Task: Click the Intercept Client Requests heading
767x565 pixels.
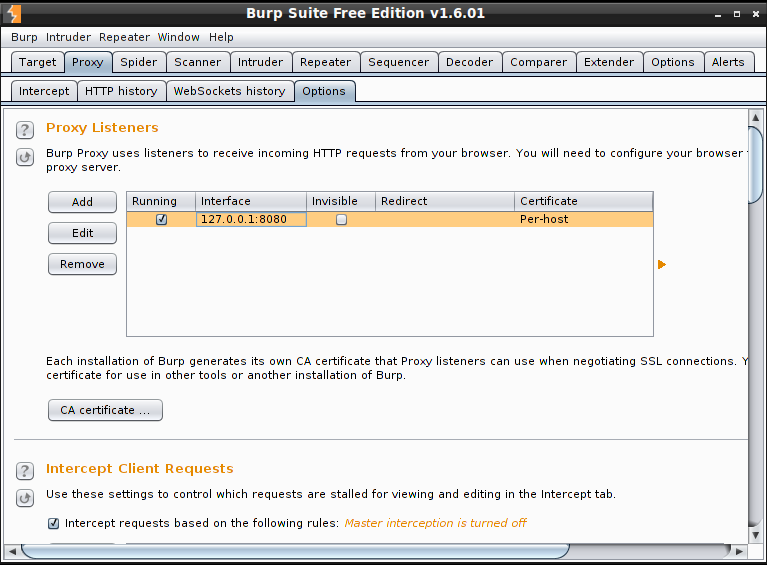Action: click(x=139, y=469)
